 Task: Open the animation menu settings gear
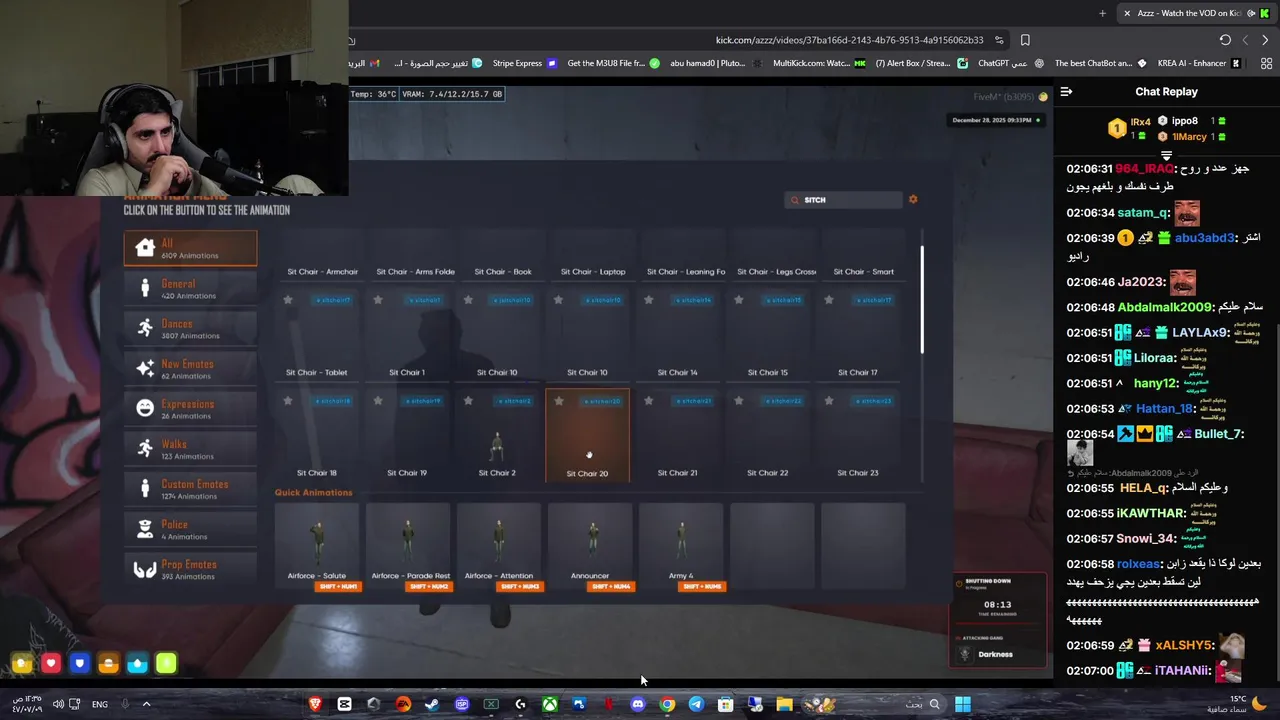(x=913, y=200)
